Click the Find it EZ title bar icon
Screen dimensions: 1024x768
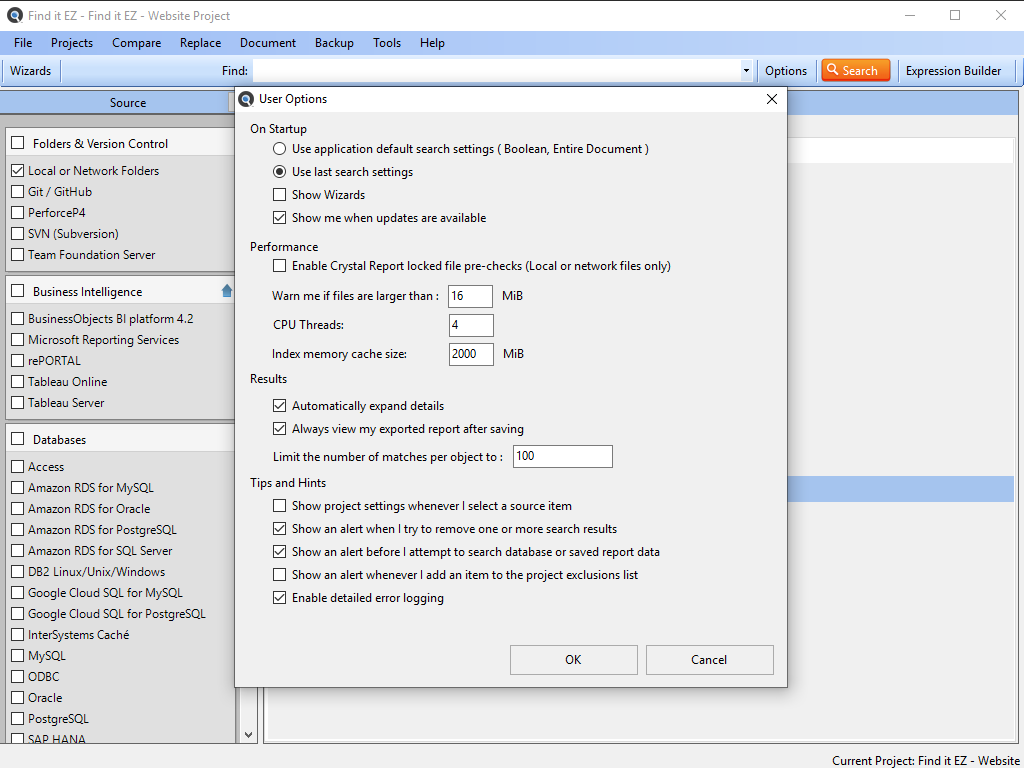coord(13,15)
